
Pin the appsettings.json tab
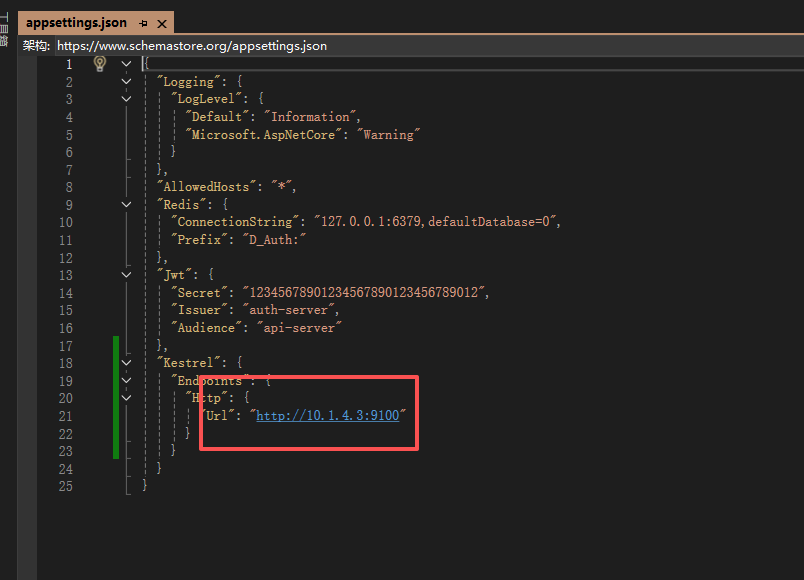[x=143, y=24]
